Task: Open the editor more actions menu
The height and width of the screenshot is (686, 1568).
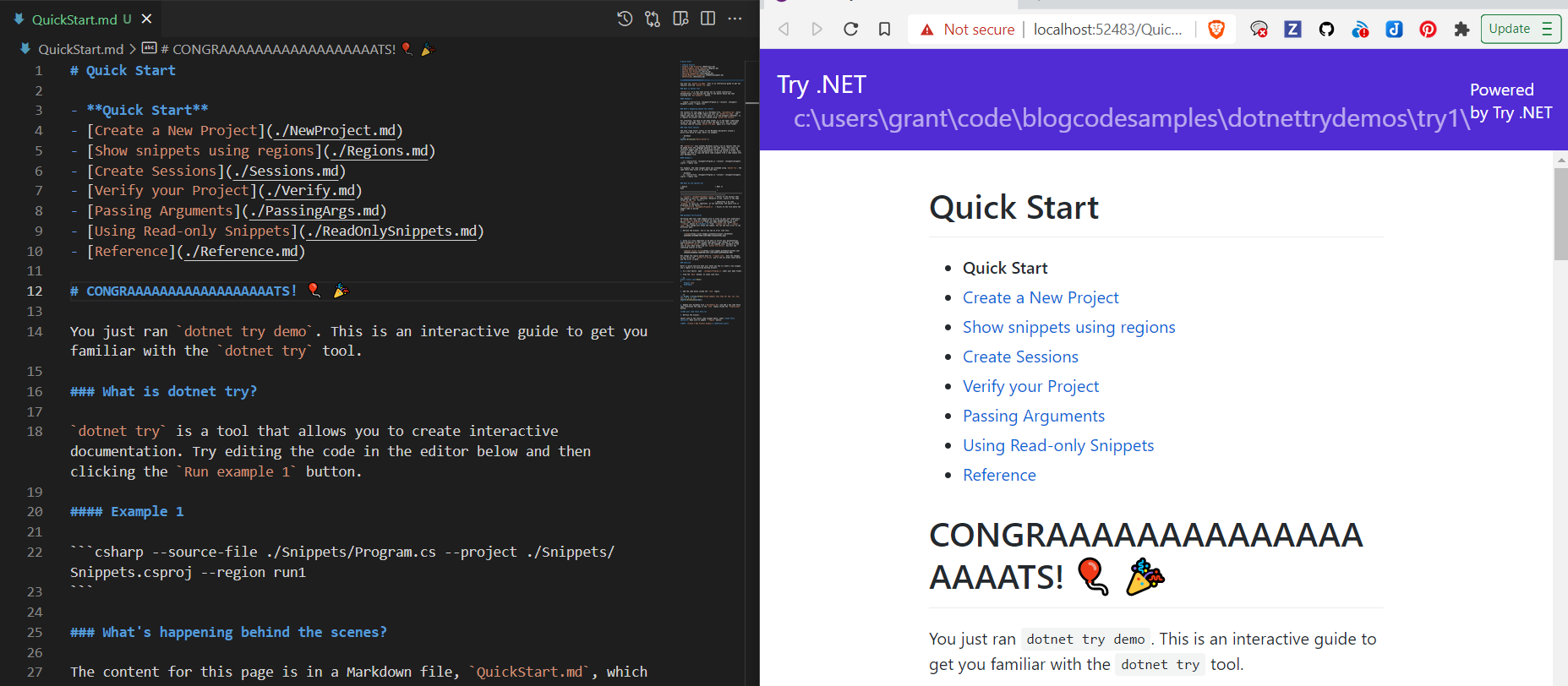Action: (x=735, y=19)
